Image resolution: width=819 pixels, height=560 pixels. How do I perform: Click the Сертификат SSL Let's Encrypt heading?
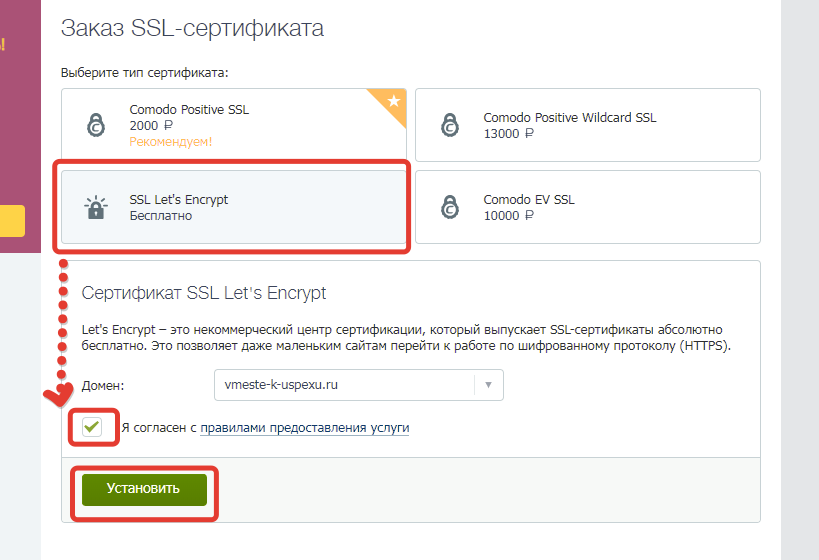pyautogui.click(x=204, y=293)
